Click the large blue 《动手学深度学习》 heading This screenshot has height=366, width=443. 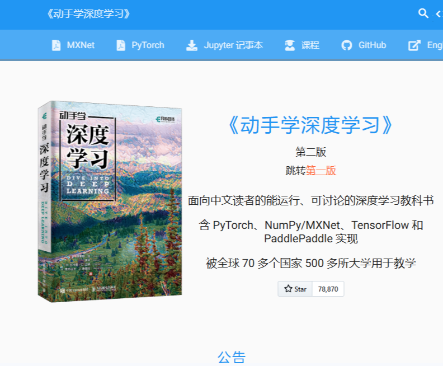pos(311,125)
